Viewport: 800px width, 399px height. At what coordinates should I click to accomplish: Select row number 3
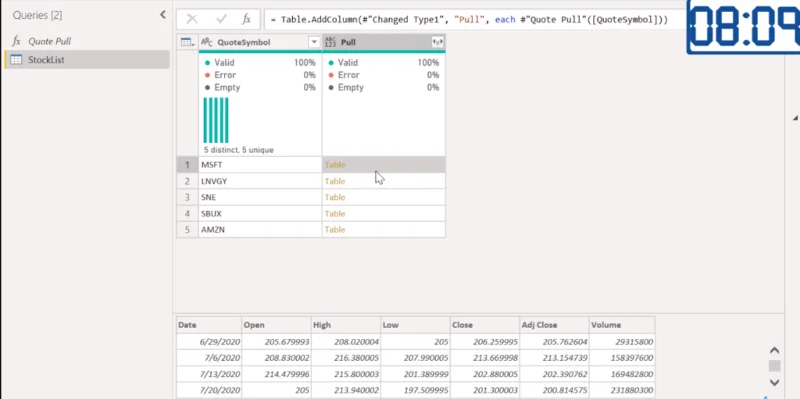(x=187, y=197)
